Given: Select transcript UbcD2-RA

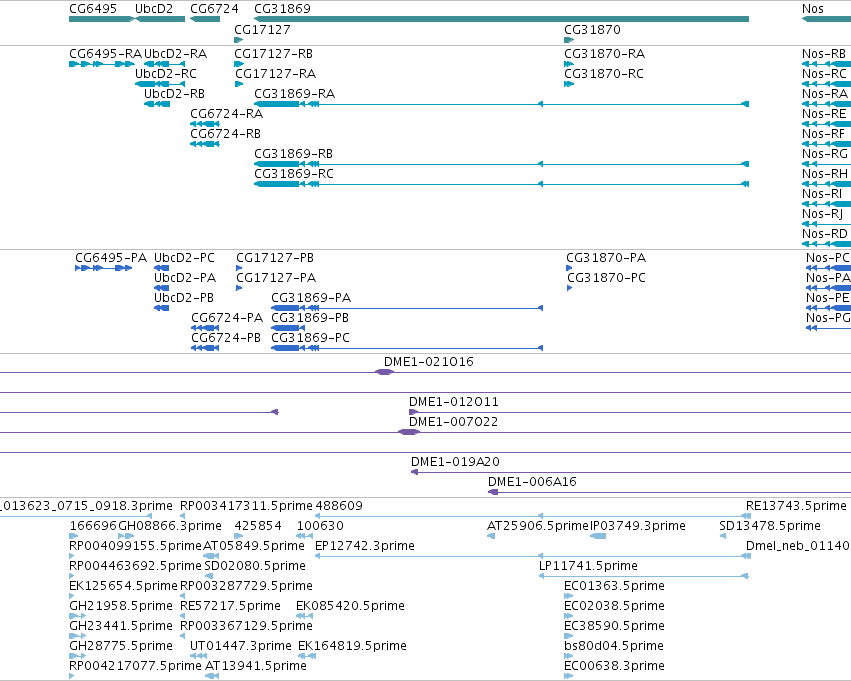Looking at the screenshot, I should [175, 54].
